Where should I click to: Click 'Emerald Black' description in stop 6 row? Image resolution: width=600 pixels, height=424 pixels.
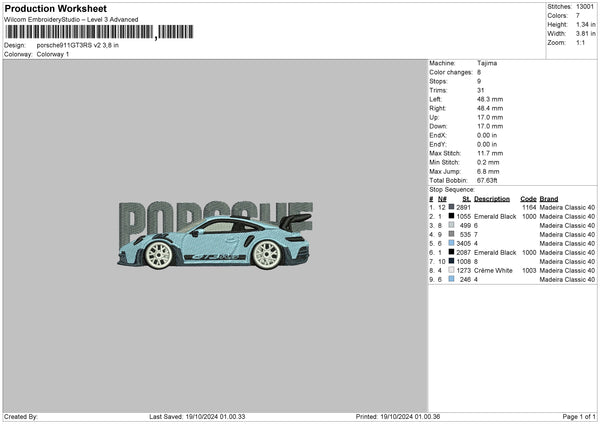pyautogui.click(x=495, y=253)
